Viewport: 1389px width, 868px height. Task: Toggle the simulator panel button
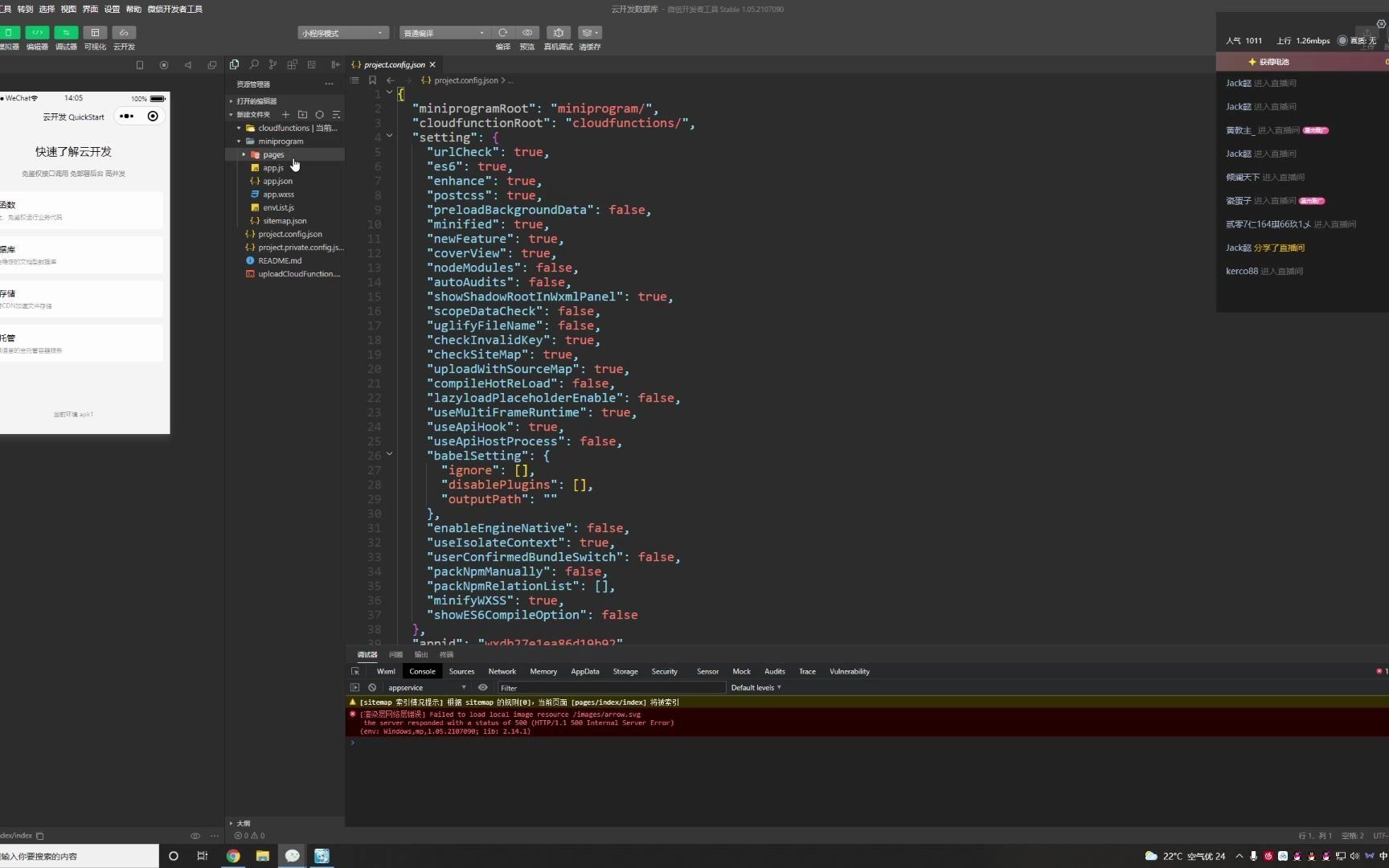(x=9, y=33)
